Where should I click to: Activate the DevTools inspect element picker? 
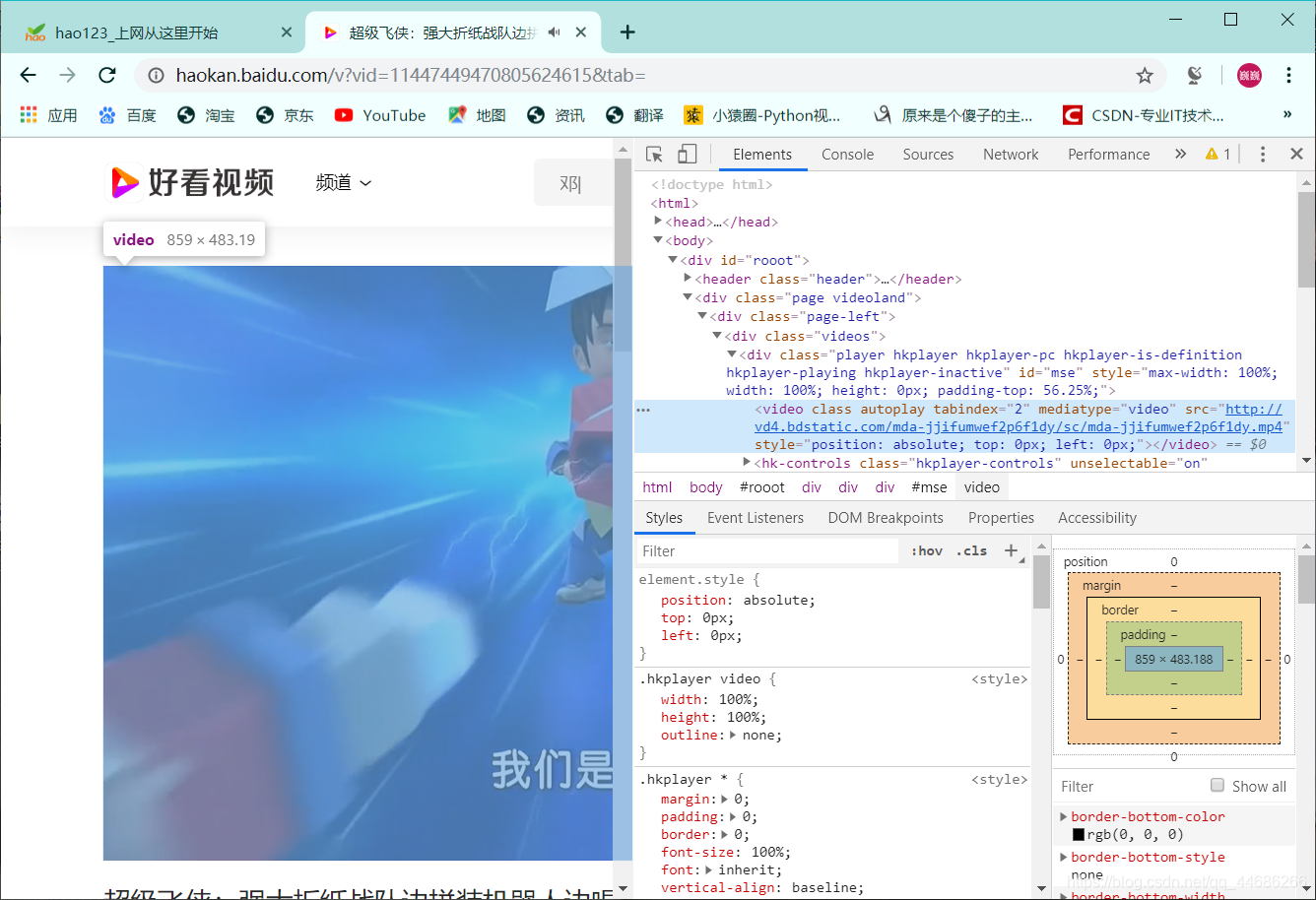click(x=654, y=155)
